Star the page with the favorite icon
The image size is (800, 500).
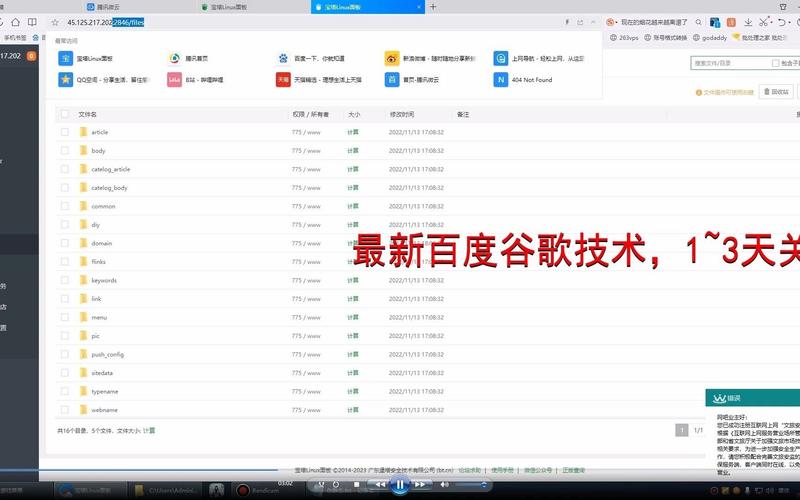click(x=55, y=22)
